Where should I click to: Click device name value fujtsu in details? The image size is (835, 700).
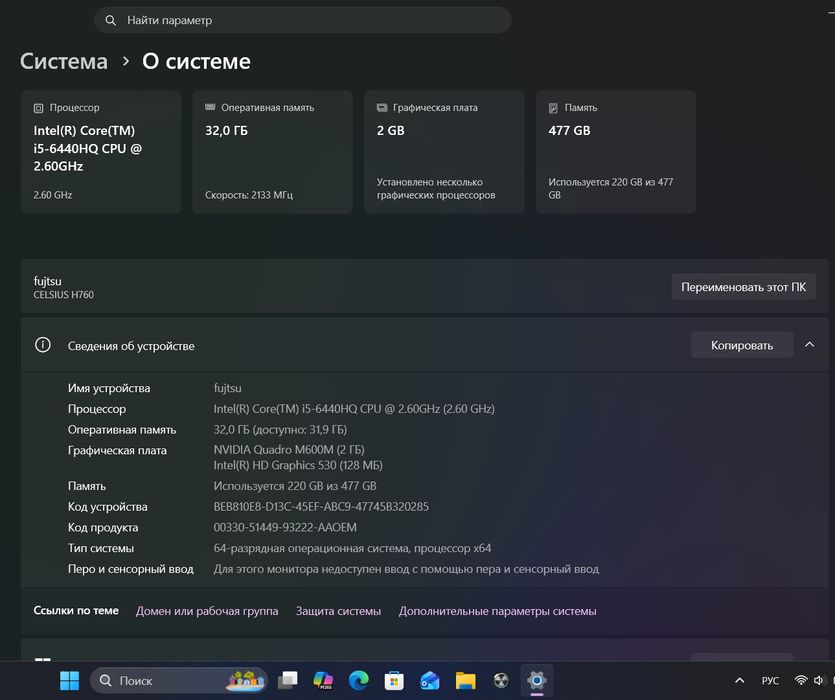pos(227,388)
